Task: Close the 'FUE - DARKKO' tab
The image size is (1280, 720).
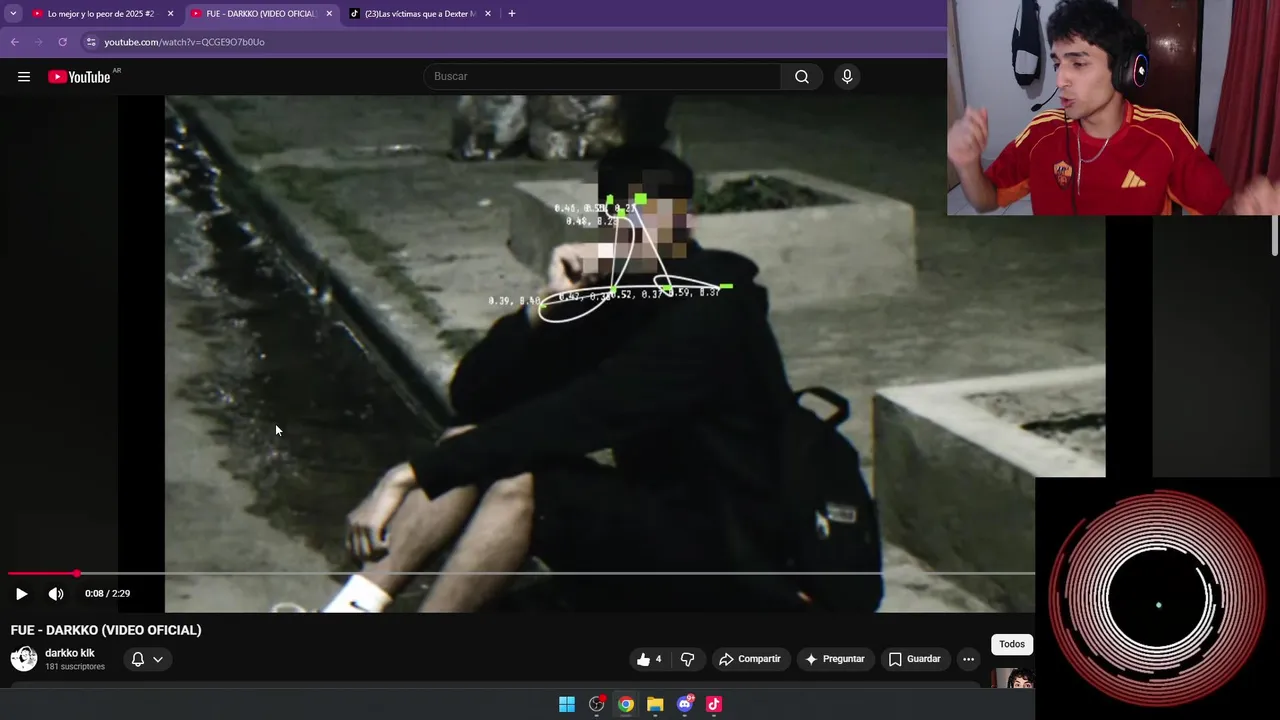Action: pos(329,14)
